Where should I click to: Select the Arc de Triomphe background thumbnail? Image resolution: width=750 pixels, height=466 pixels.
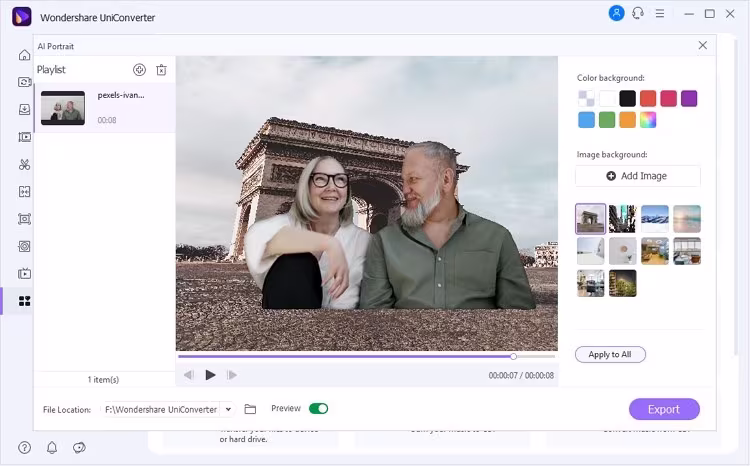tap(591, 219)
